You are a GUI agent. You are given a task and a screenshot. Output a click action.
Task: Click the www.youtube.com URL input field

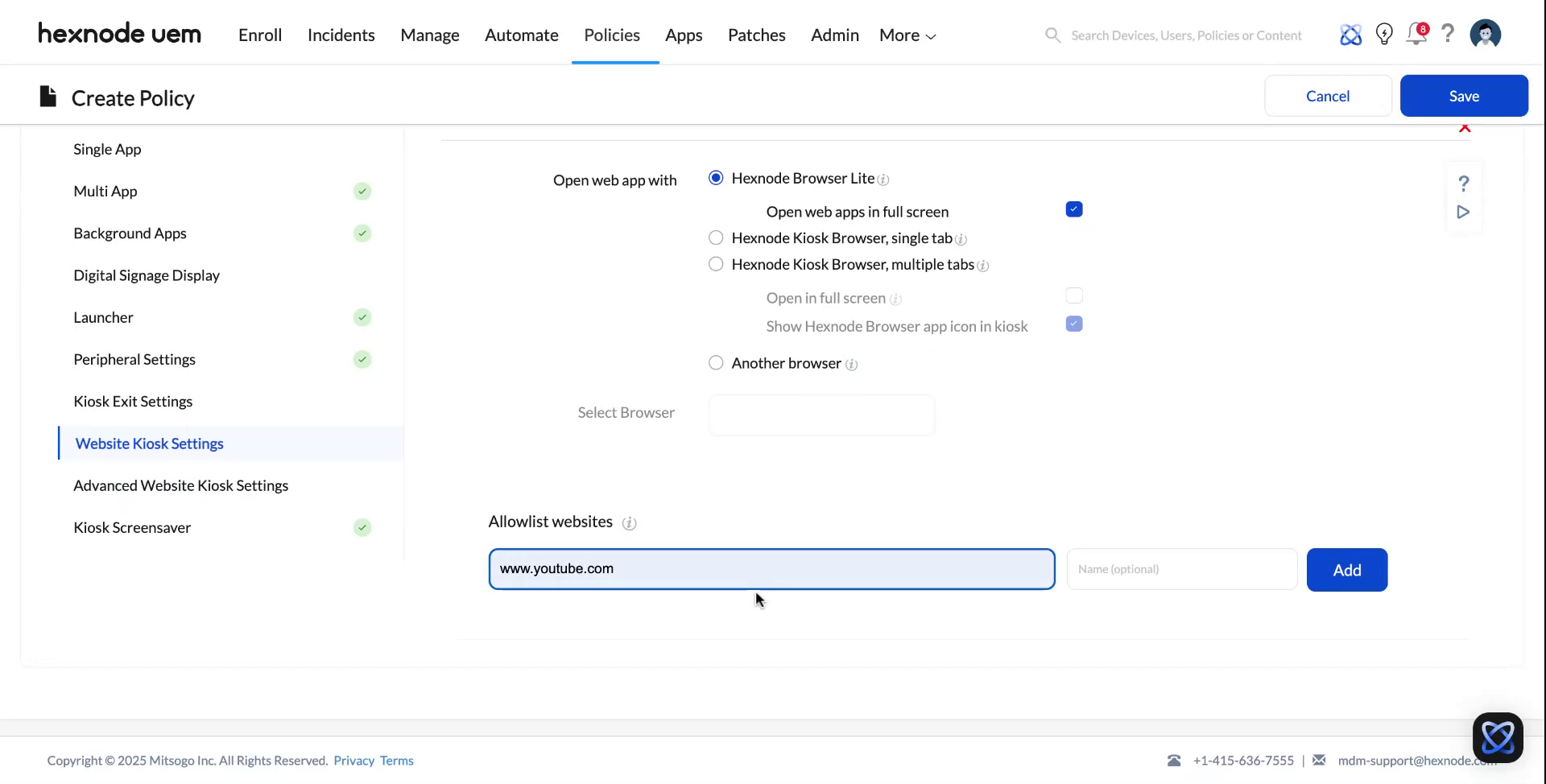(x=771, y=568)
